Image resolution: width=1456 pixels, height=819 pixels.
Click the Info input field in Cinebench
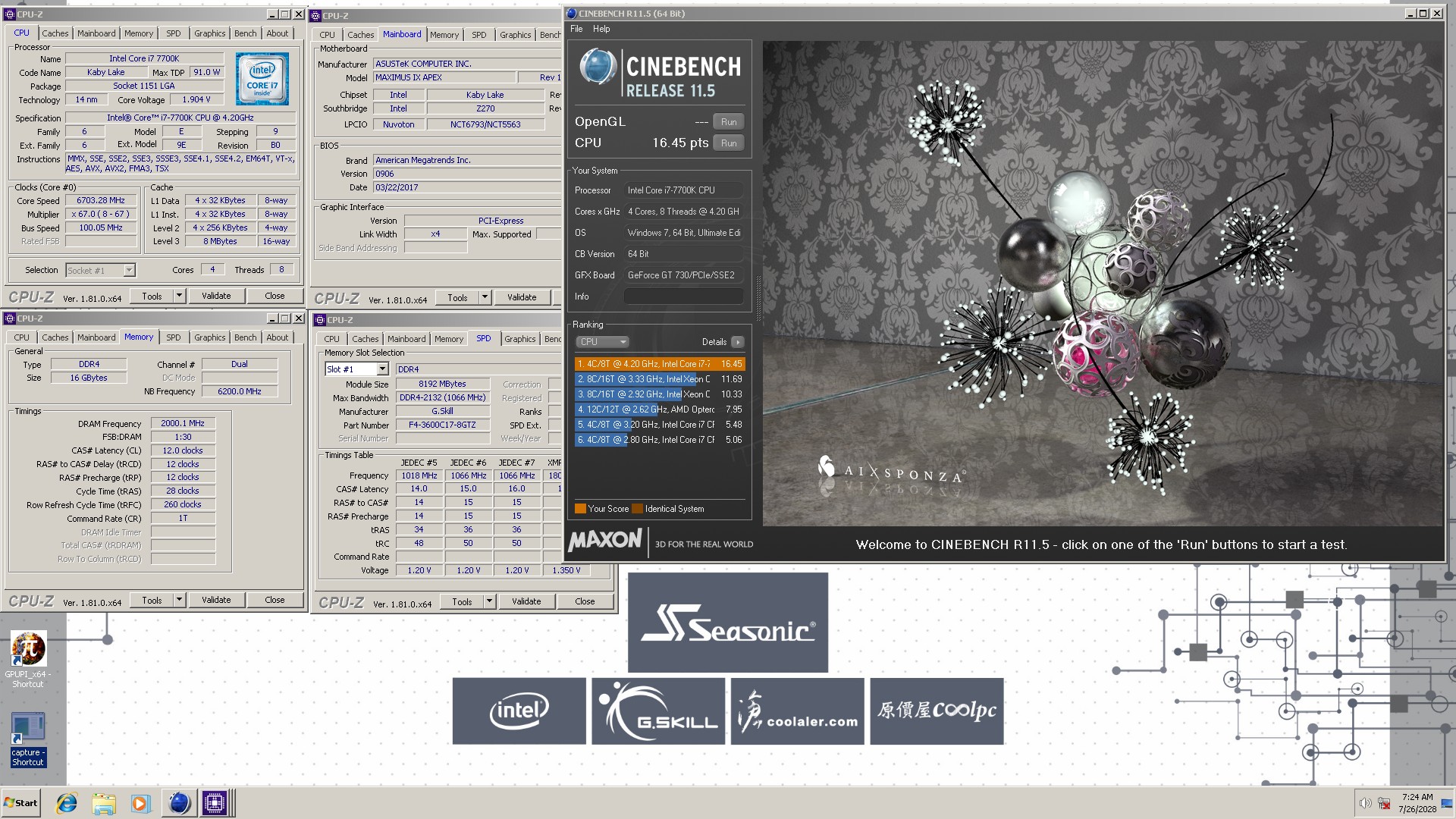[x=683, y=297]
